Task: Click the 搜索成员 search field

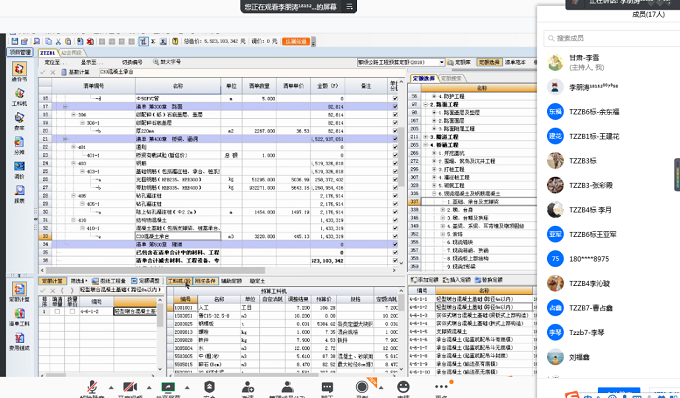Action: (611, 38)
